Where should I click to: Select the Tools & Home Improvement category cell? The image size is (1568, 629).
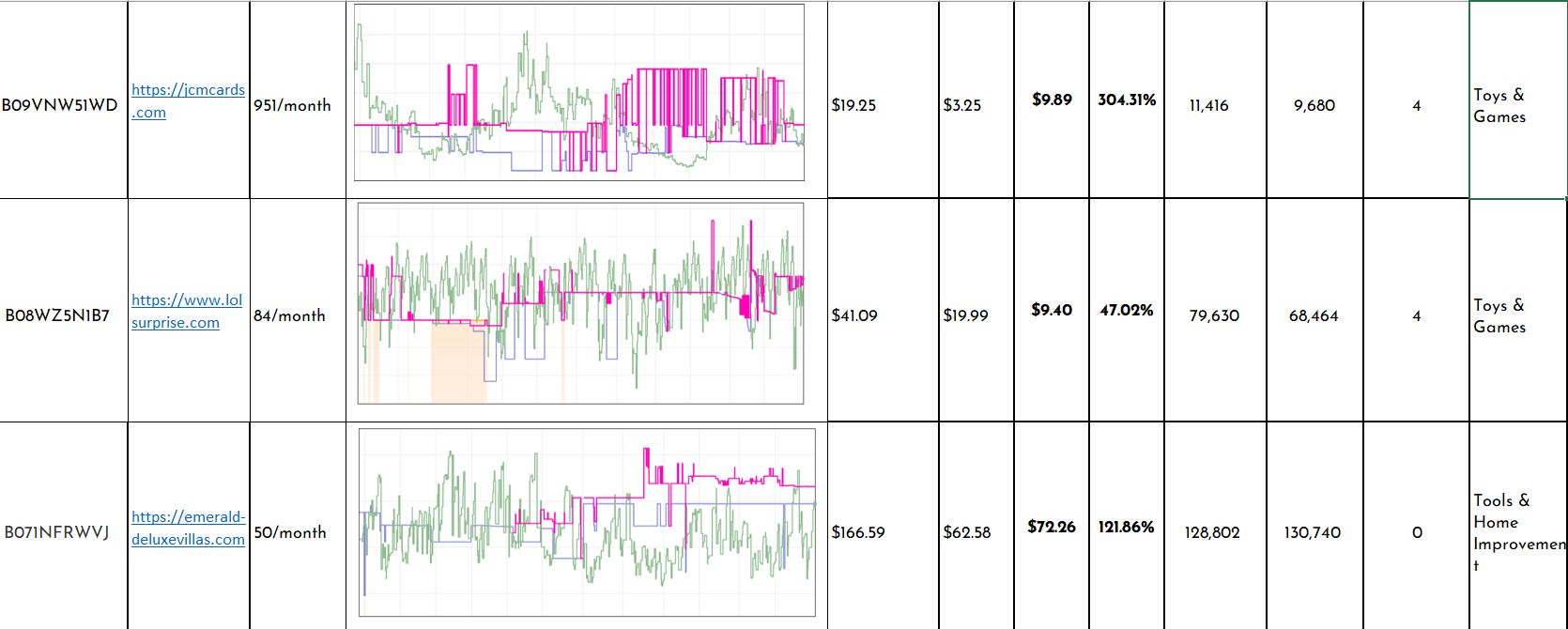(1518, 526)
